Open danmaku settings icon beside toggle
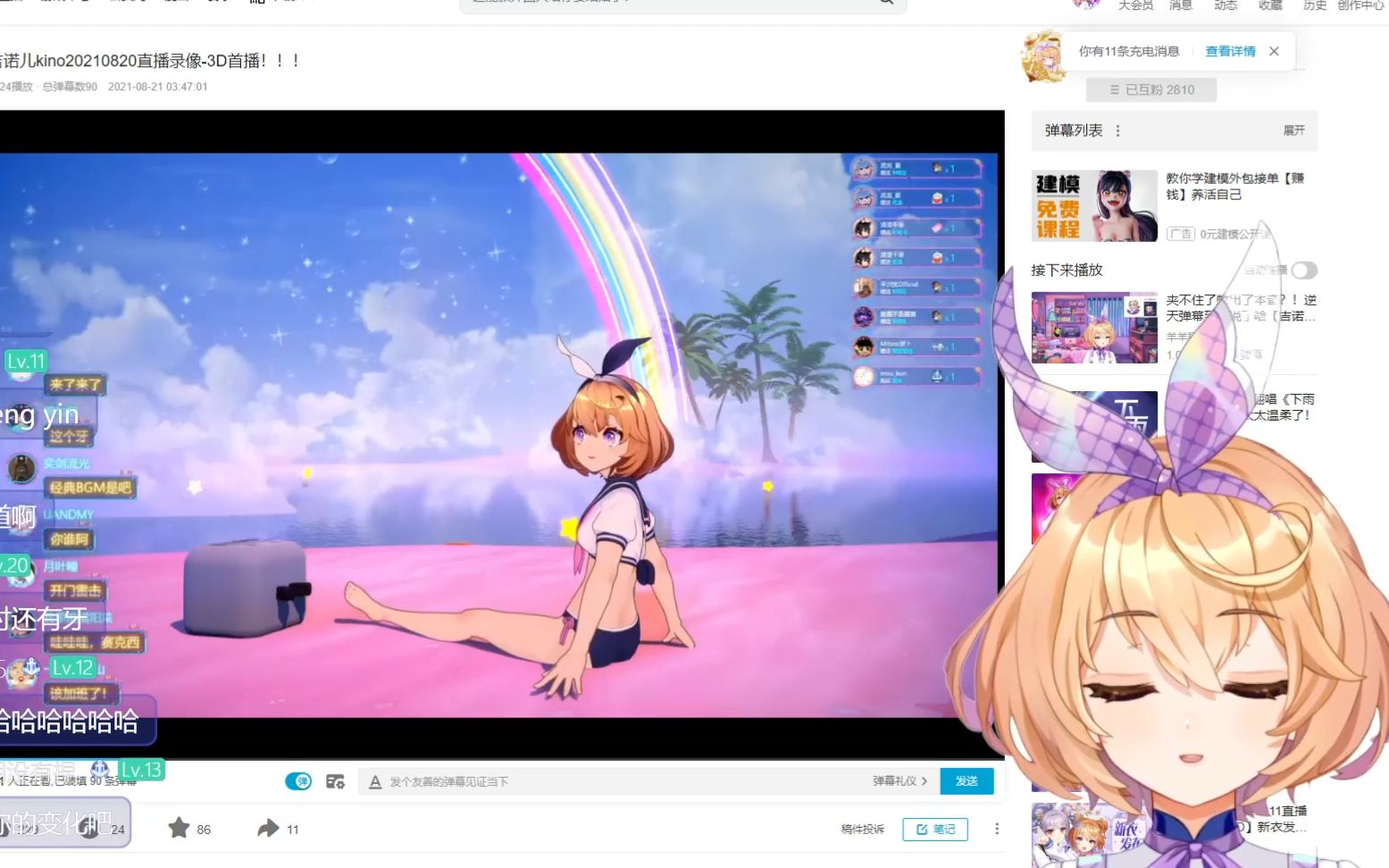Image resolution: width=1389 pixels, height=868 pixels. (x=335, y=781)
